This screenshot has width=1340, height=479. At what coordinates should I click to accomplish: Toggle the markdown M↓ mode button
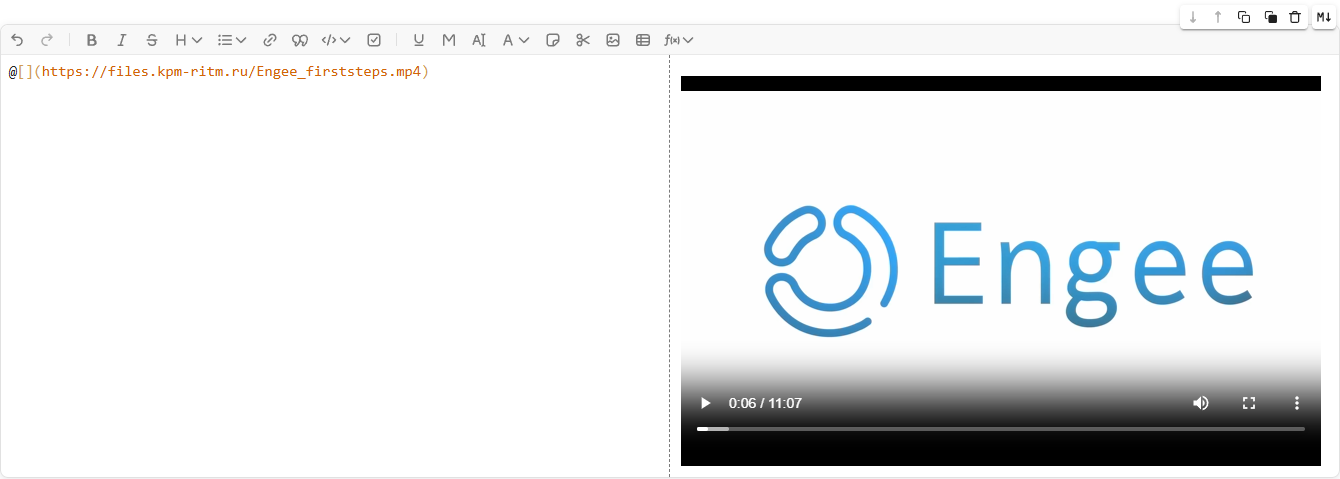pos(1324,17)
